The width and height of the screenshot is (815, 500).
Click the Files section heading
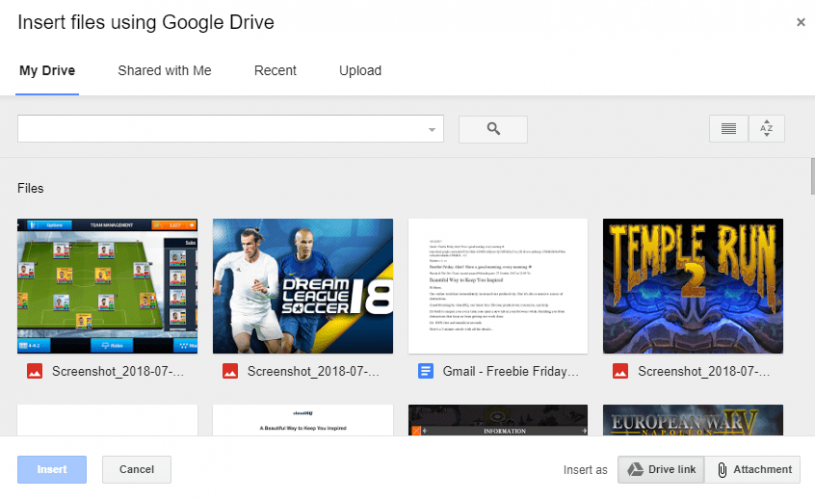click(x=30, y=188)
